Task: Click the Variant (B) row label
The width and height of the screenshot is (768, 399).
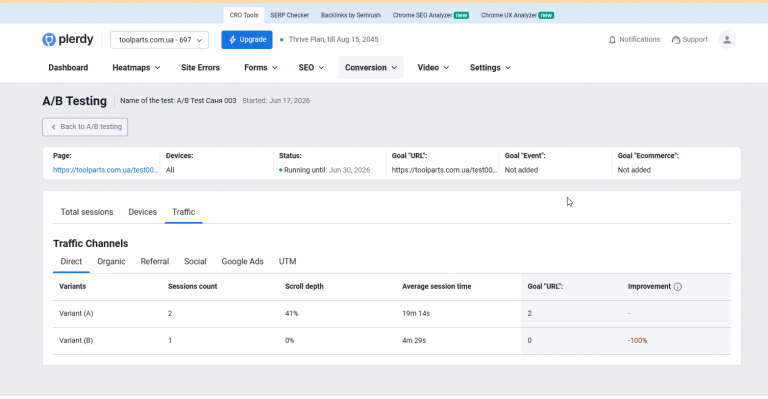Action: click(76, 340)
